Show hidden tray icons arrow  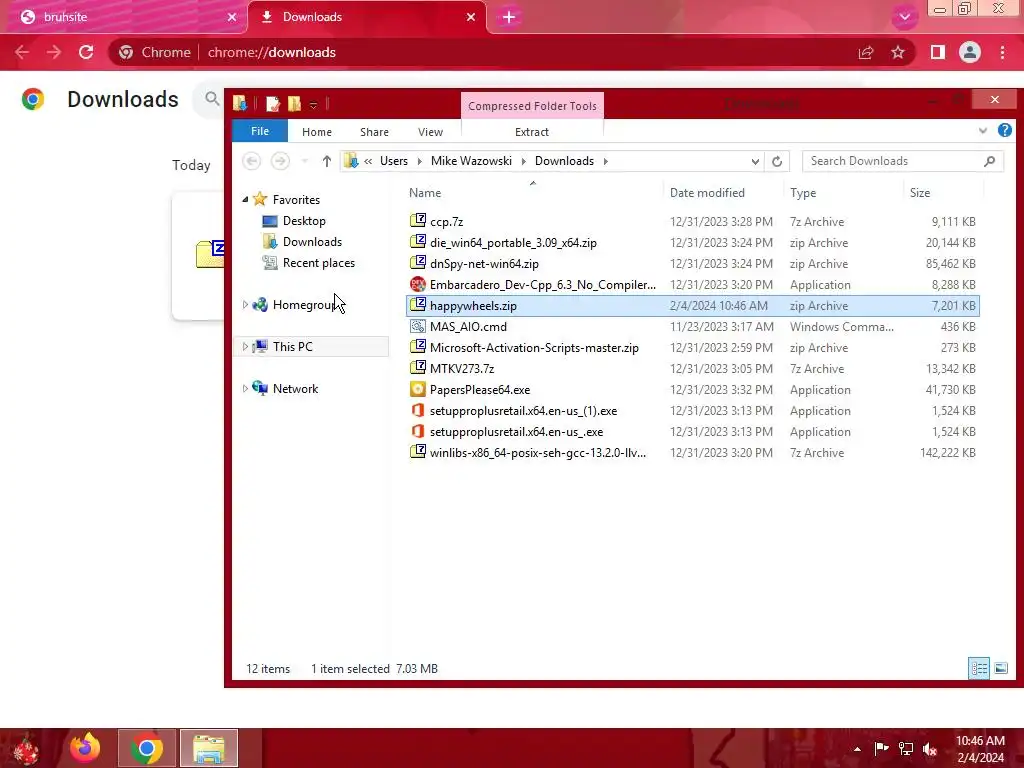pyautogui.click(x=857, y=748)
